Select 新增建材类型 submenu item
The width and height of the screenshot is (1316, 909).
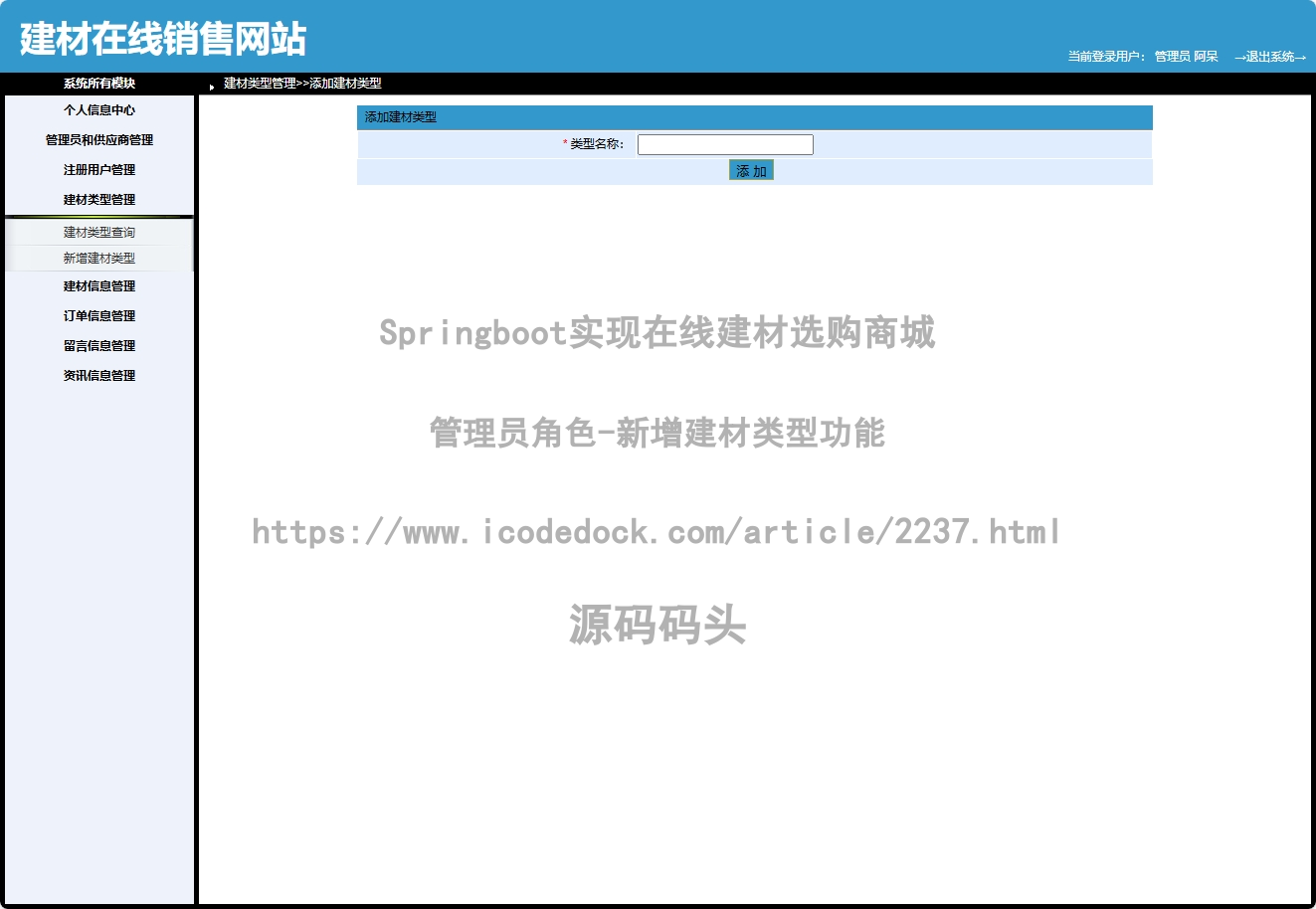[99, 259]
